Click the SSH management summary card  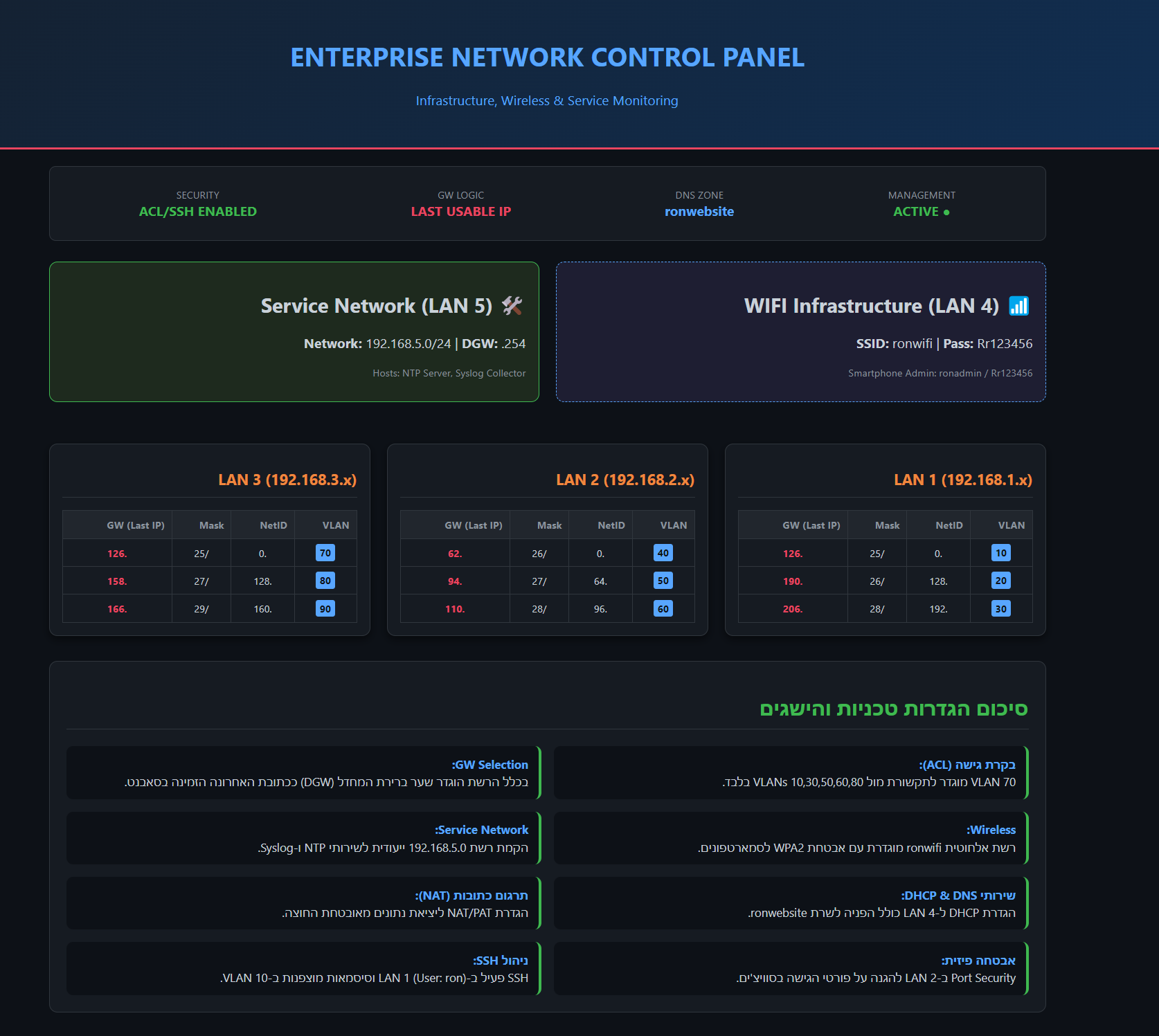(303, 968)
